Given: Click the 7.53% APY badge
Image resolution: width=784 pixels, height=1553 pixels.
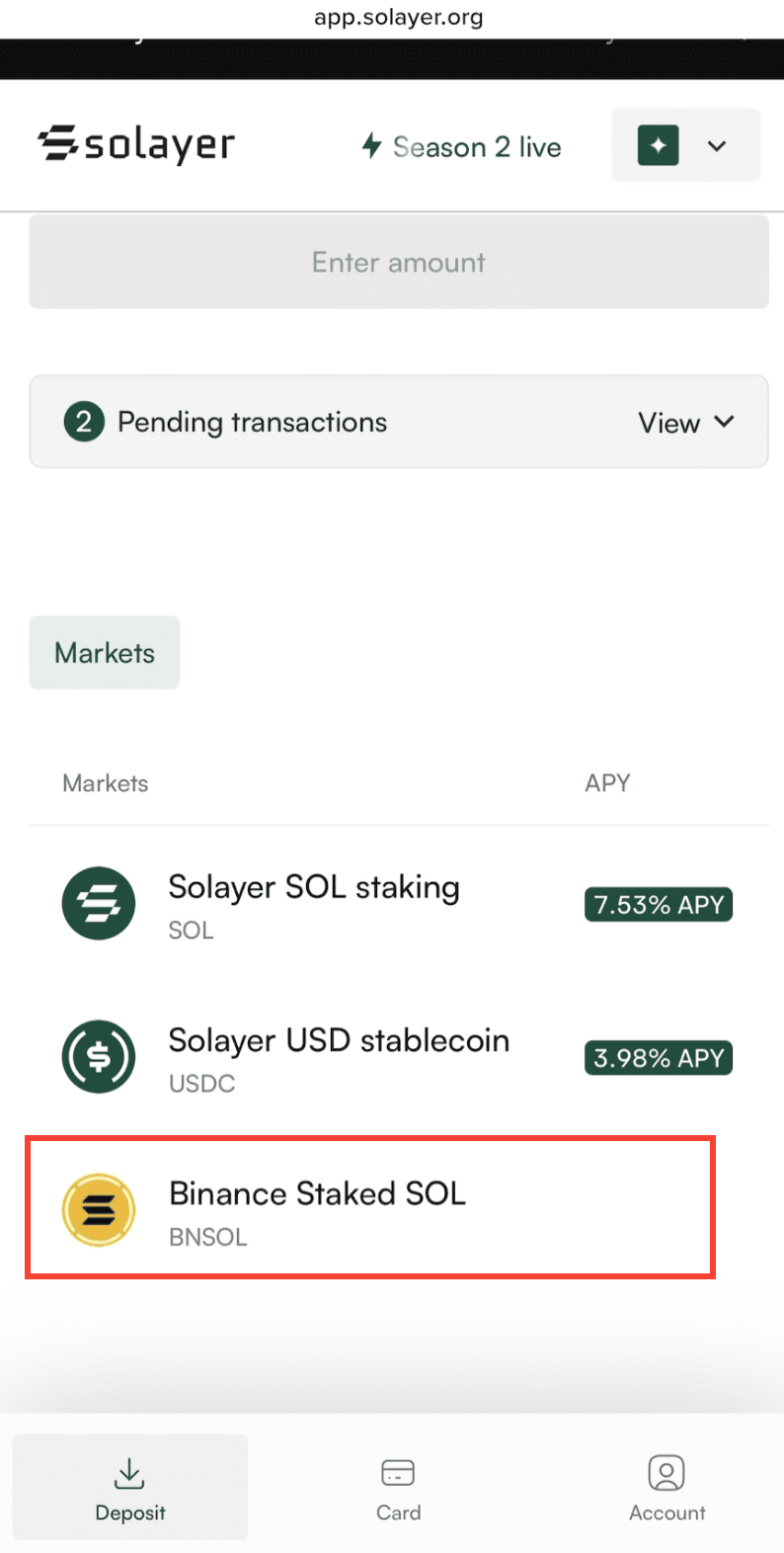Looking at the screenshot, I should tap(658, 903).
